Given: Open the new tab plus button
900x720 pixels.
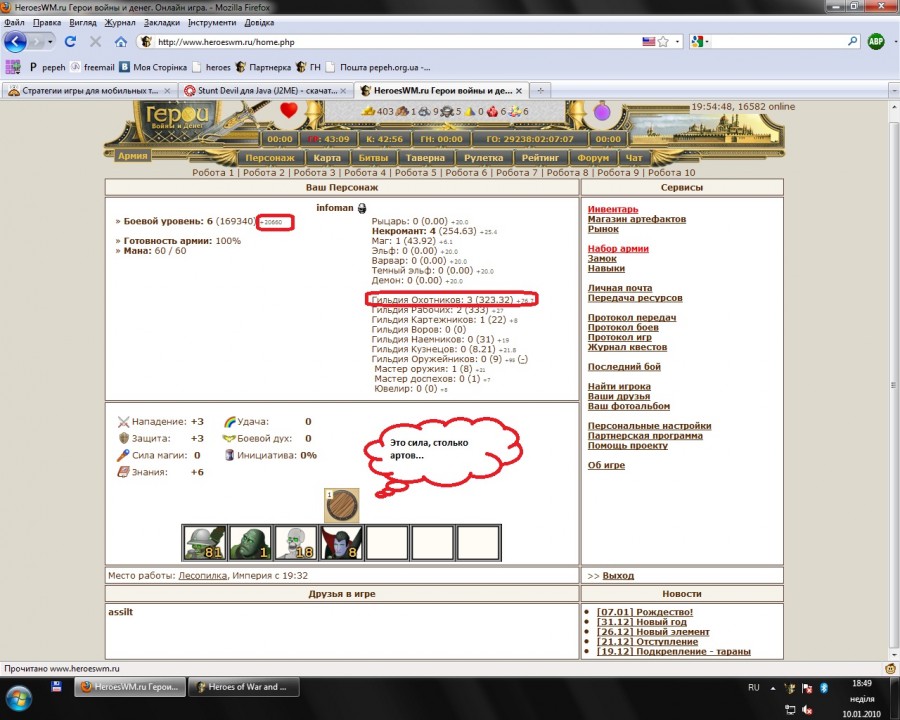Looking at the screenshot, I should [540, 90].
